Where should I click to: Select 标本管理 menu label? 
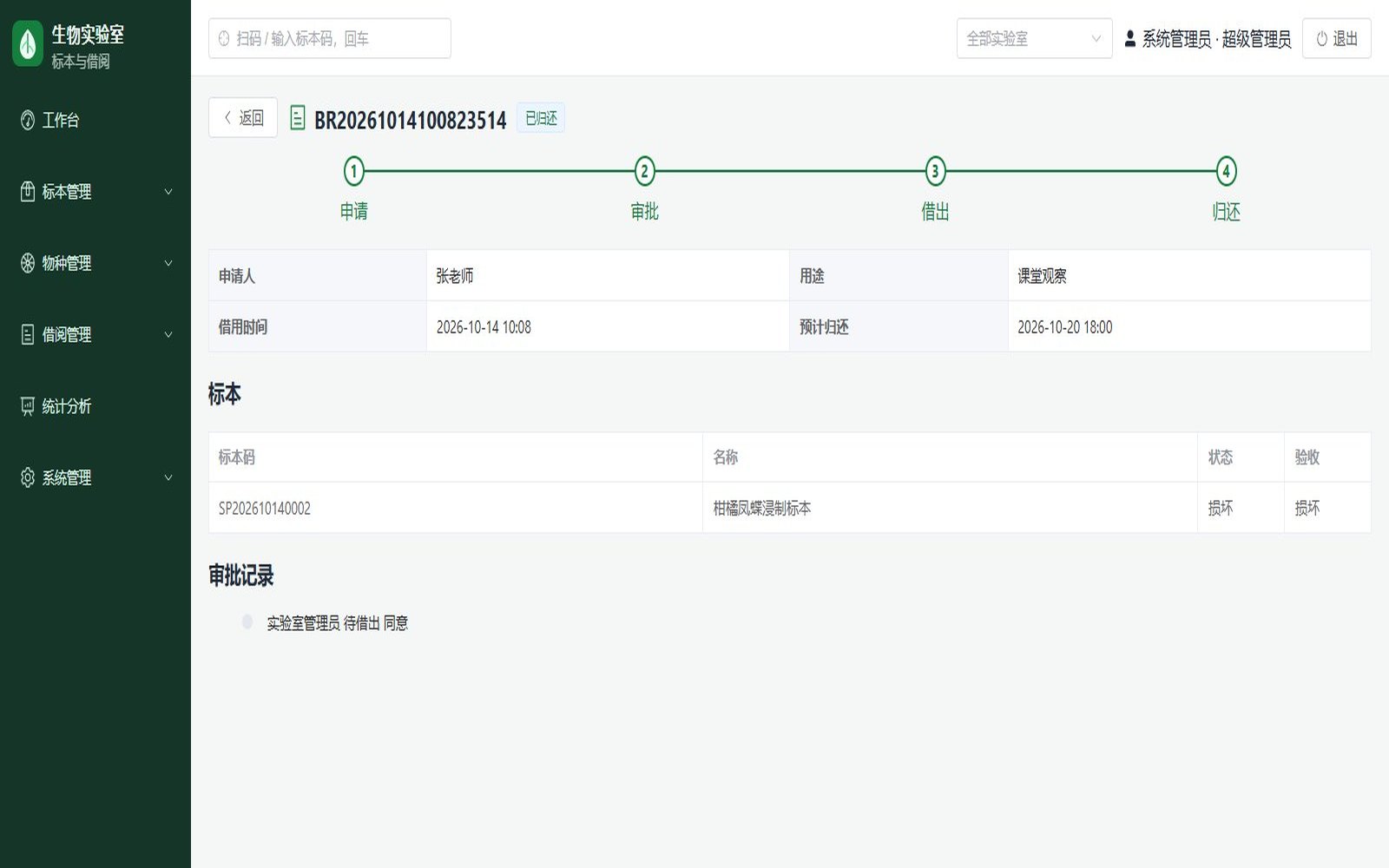pyautogui.click(x=67, y=192)
